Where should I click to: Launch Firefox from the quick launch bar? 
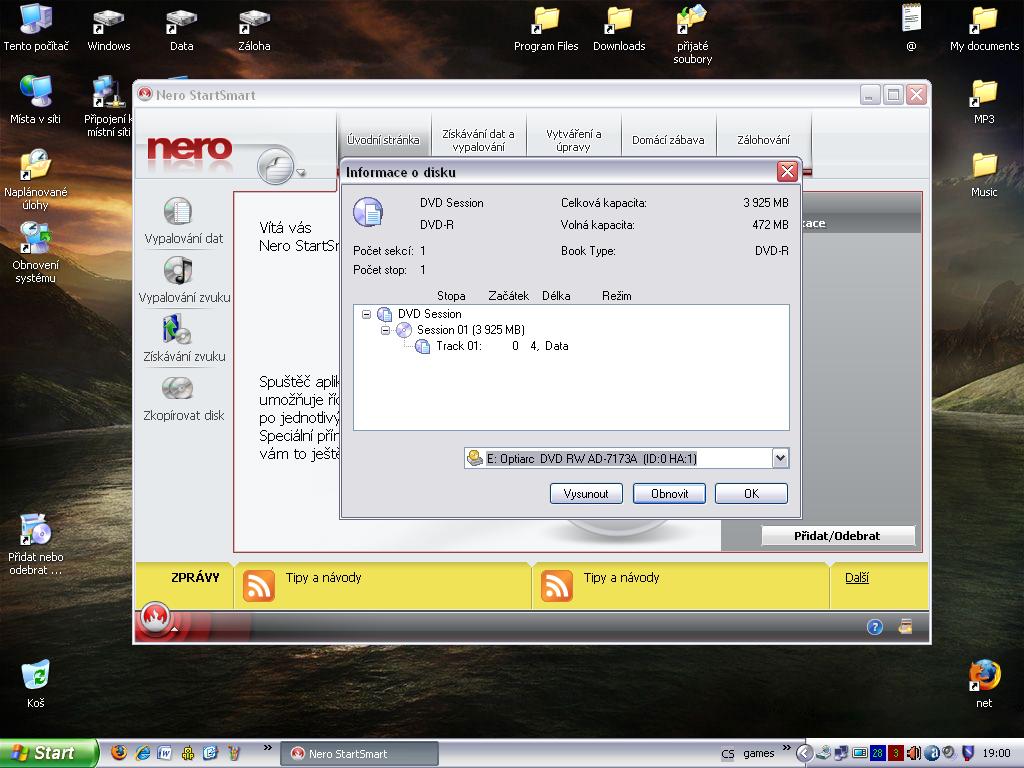119,753
